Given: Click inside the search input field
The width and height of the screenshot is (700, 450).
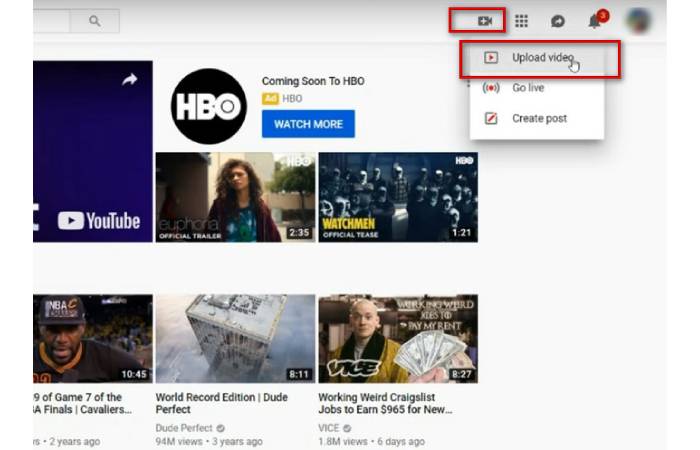Looking at the screenshot, I should pyautogui.click(x=51, y=21).
